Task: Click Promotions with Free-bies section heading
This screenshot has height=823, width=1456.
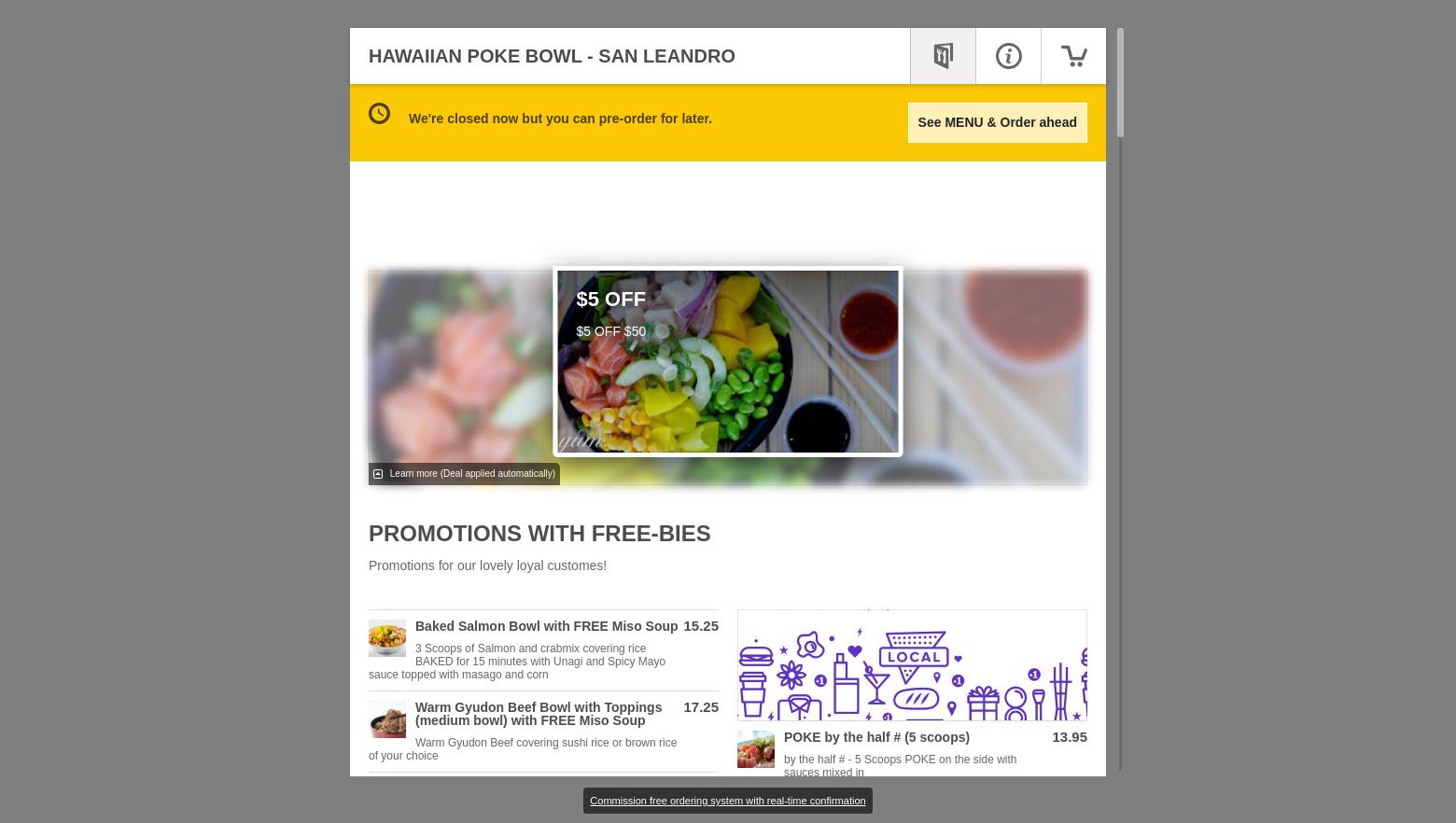Action: [x=539, y=534]
